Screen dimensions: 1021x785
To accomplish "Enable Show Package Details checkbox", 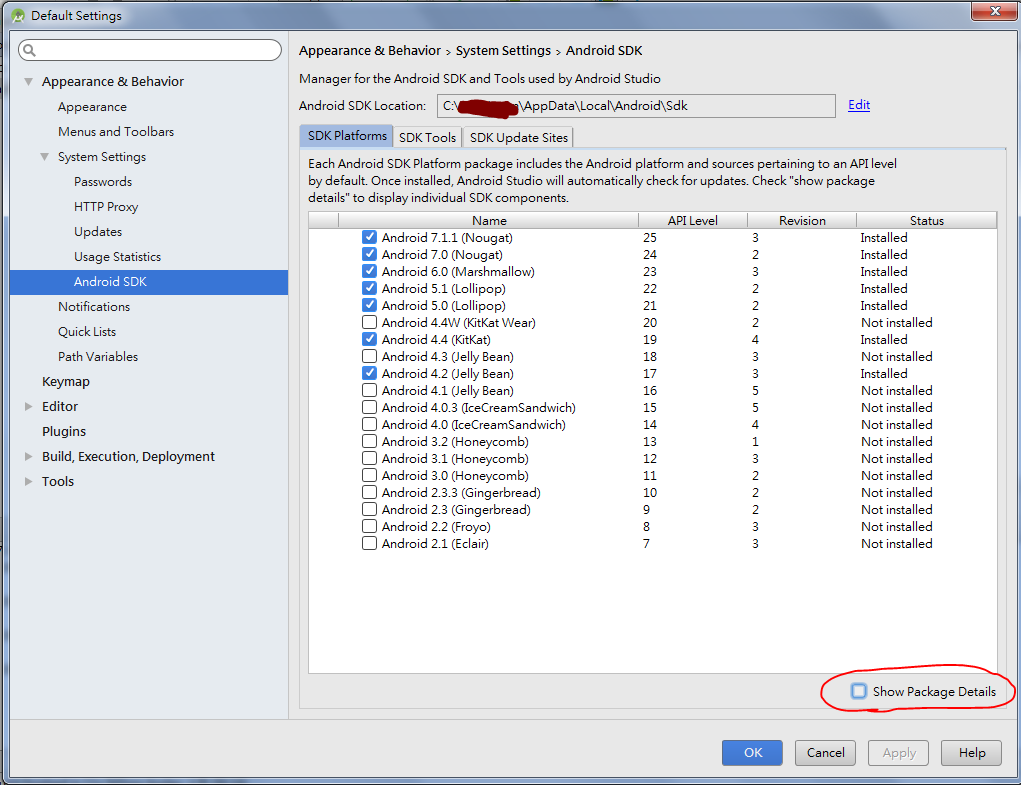I will [859, 691].
